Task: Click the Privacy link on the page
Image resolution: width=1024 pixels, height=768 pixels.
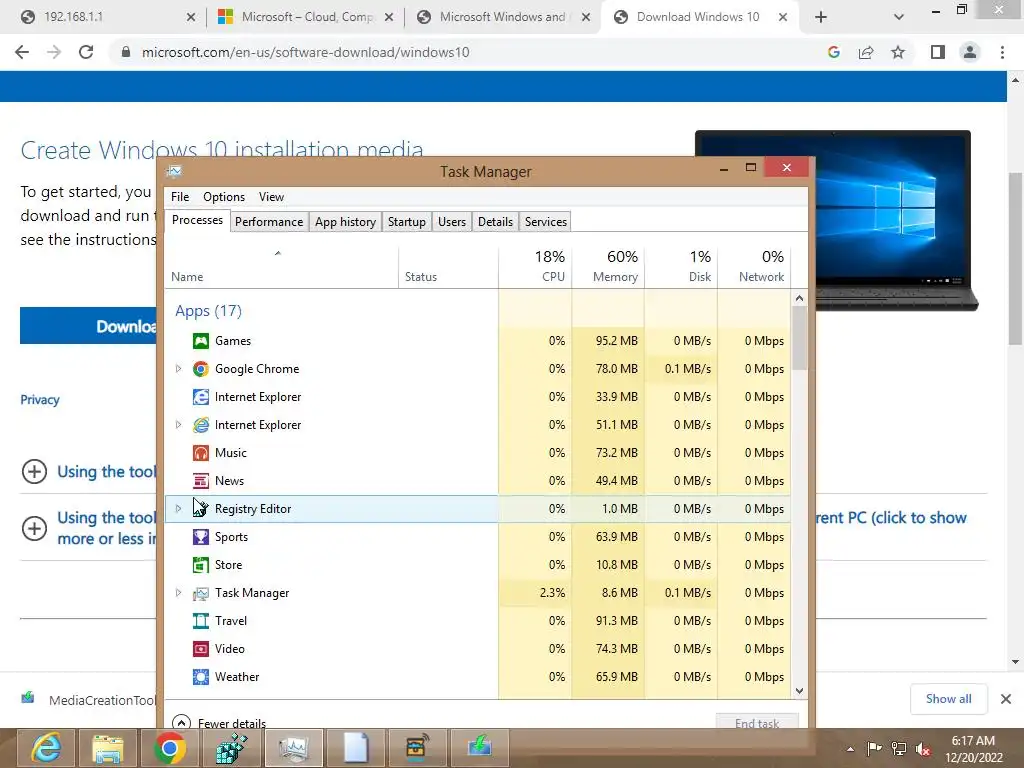Action: click(40, 400)
